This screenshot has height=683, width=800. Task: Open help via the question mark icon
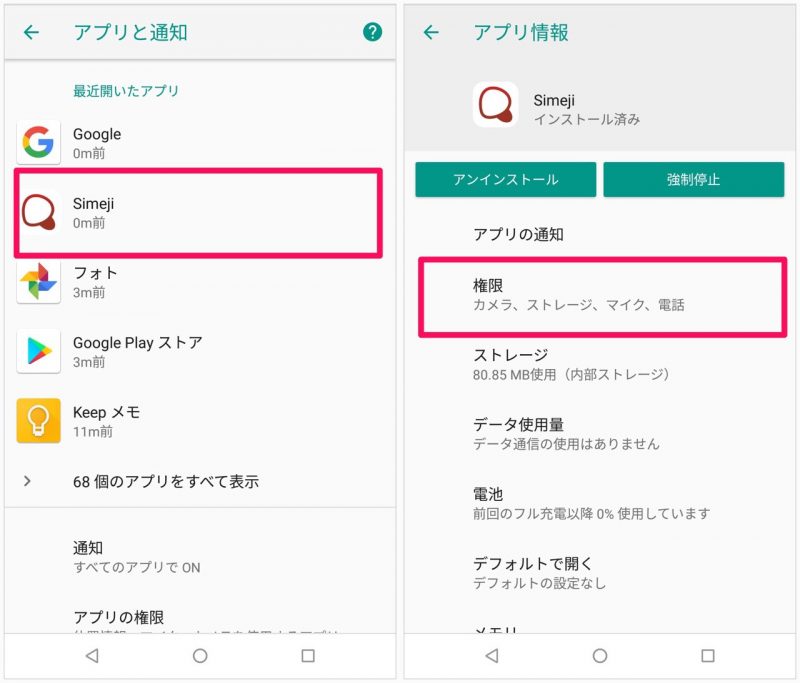click(372, 32)
